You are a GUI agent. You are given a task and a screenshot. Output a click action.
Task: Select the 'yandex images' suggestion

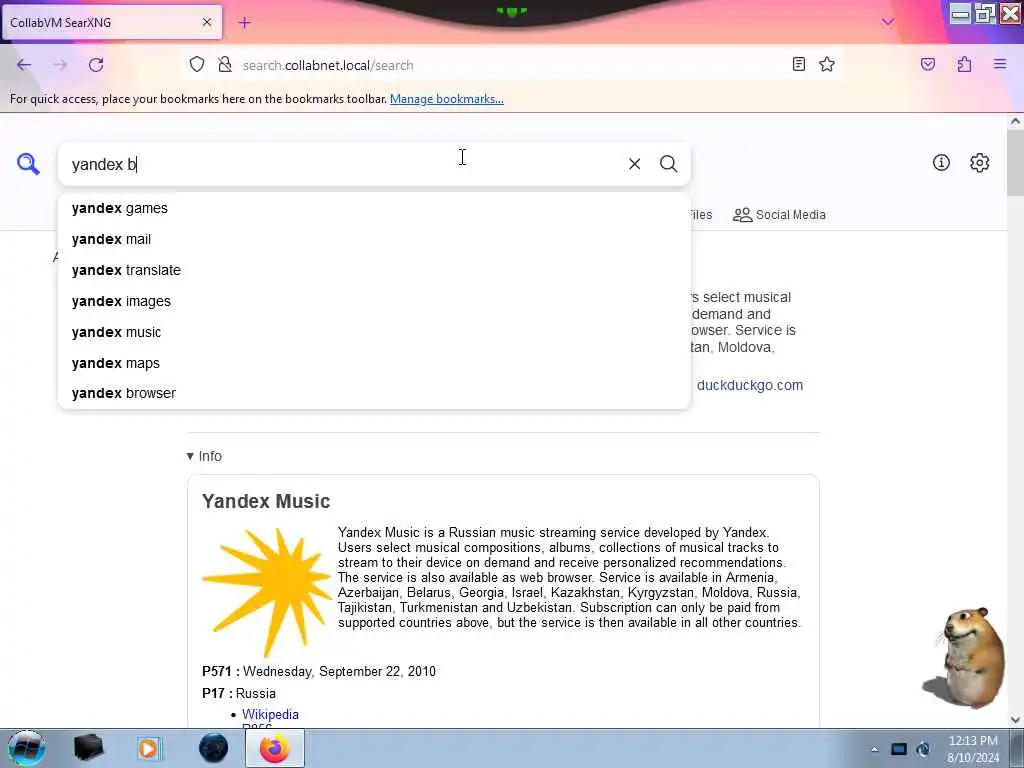point(374,301)
